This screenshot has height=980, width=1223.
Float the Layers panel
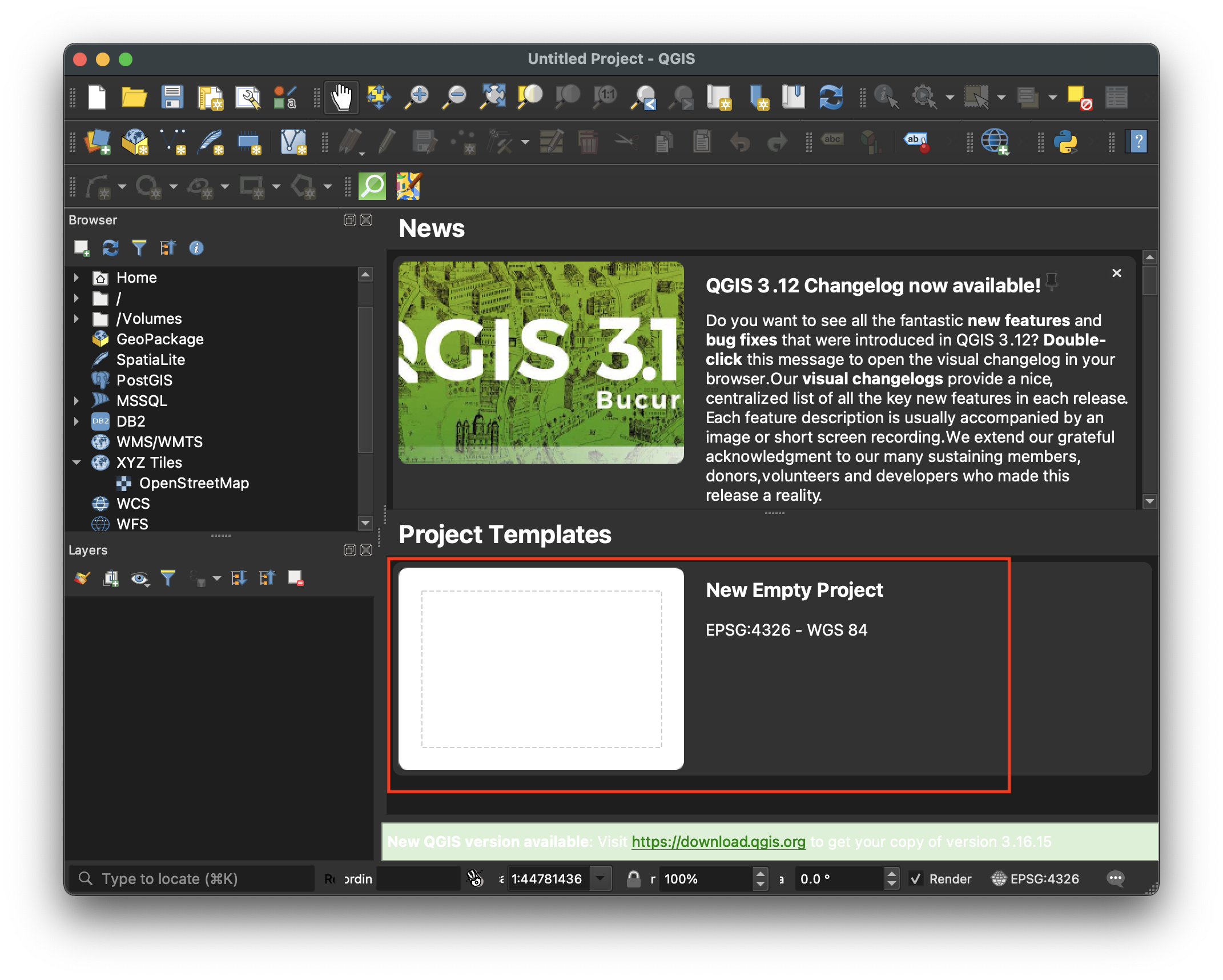click(x=349, y=550)
